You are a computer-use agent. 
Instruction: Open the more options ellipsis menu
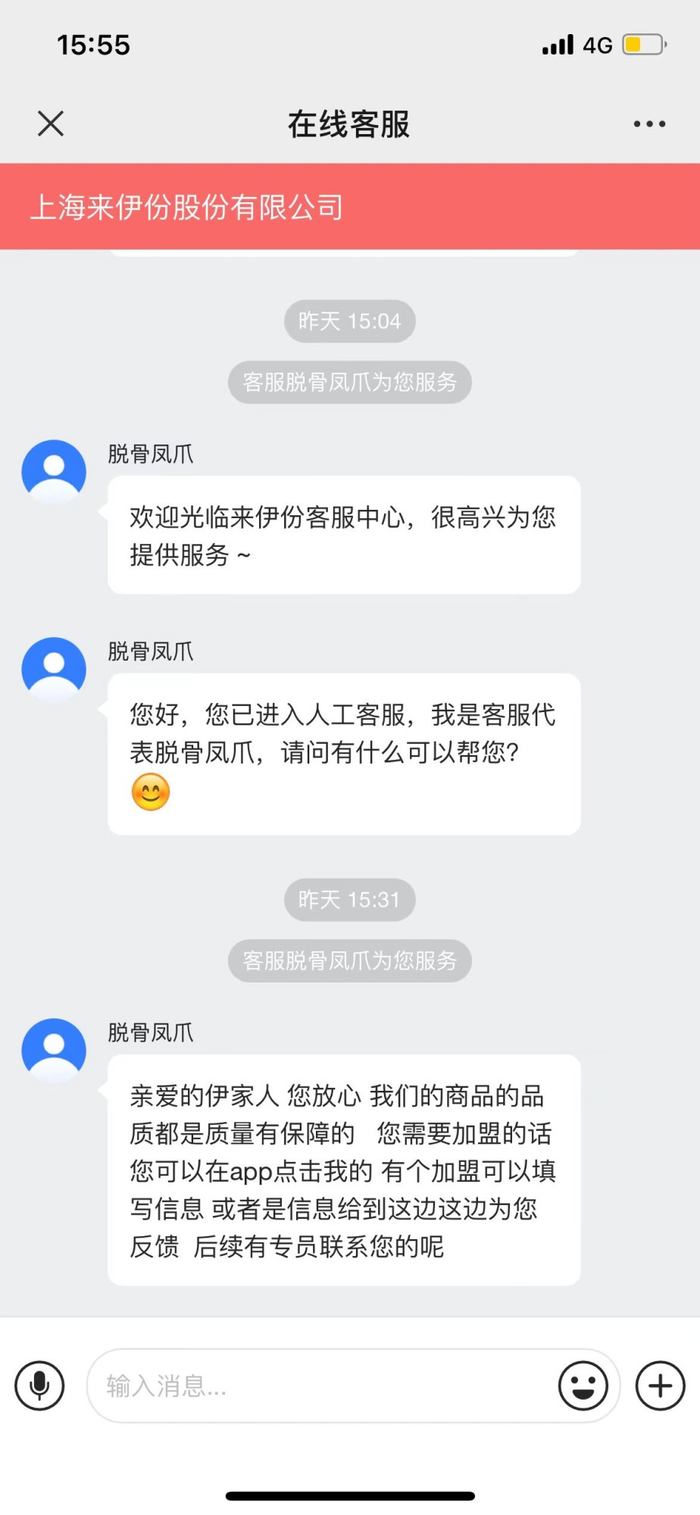coord(649,122)
